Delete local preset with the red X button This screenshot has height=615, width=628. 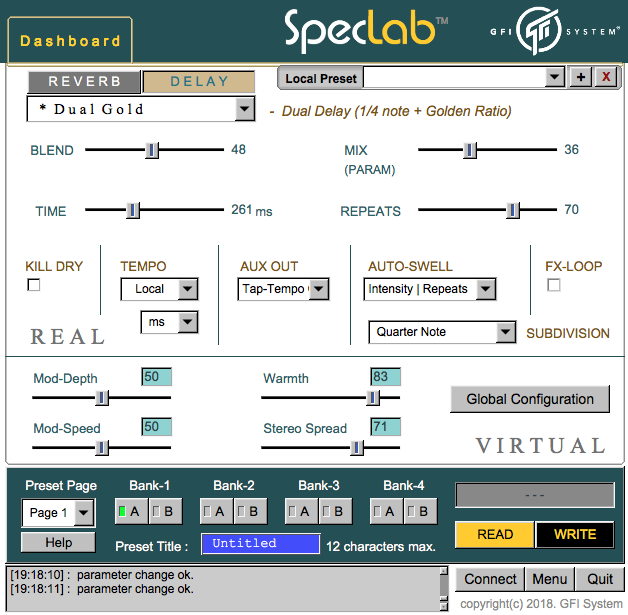point(606,77)
